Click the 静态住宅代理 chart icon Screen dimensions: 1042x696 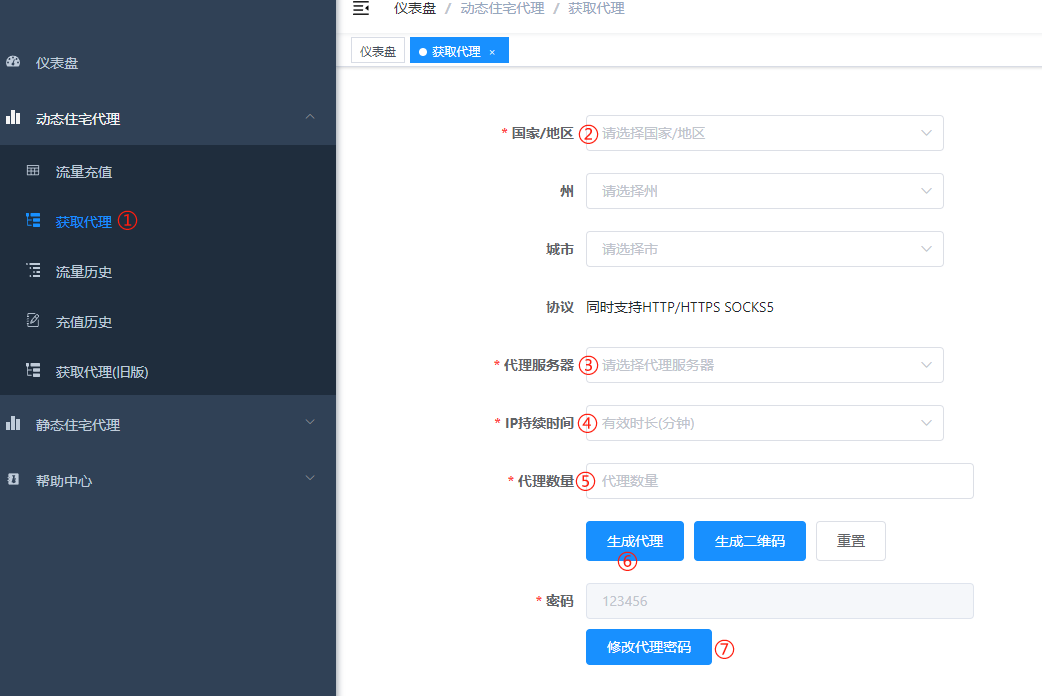coord(13,423)
